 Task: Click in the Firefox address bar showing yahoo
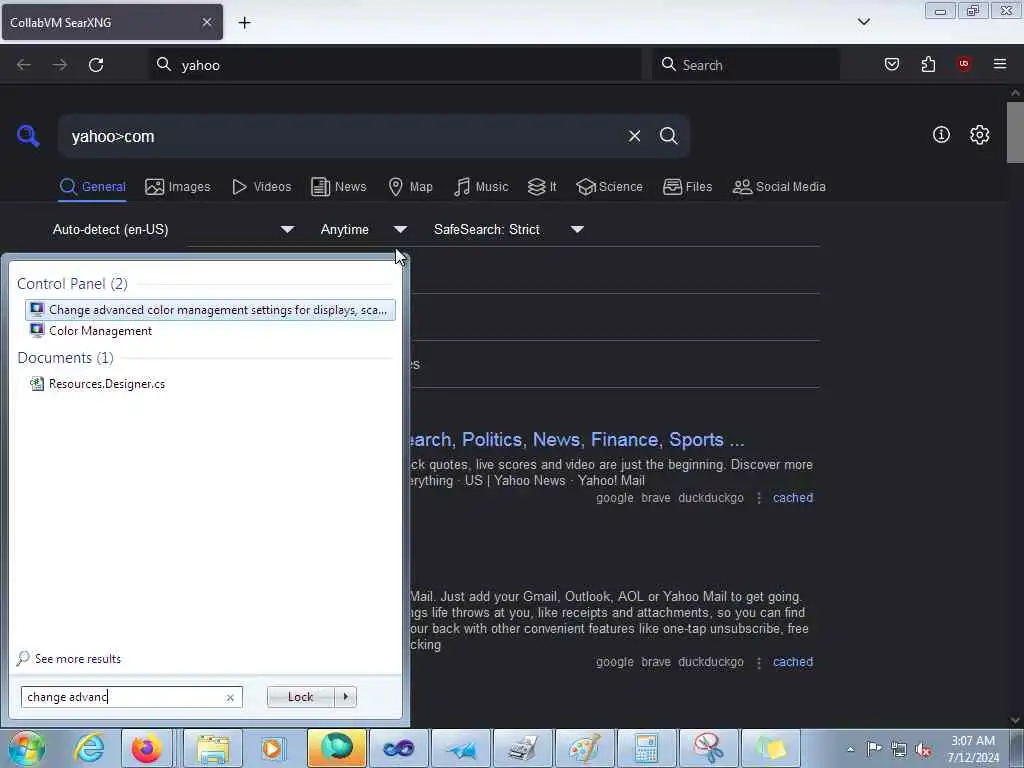click(396, 65)
